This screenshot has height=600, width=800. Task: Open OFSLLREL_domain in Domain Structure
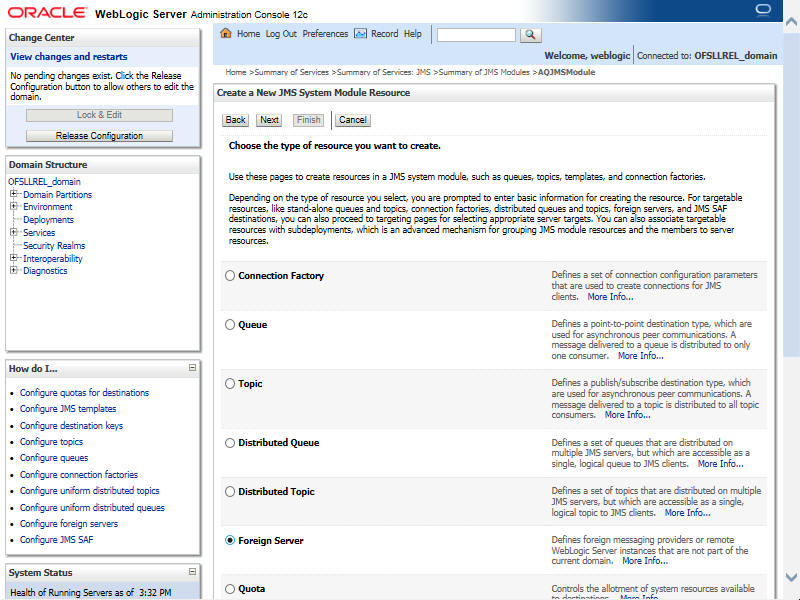pyautogui.click(x=44, y=182)
